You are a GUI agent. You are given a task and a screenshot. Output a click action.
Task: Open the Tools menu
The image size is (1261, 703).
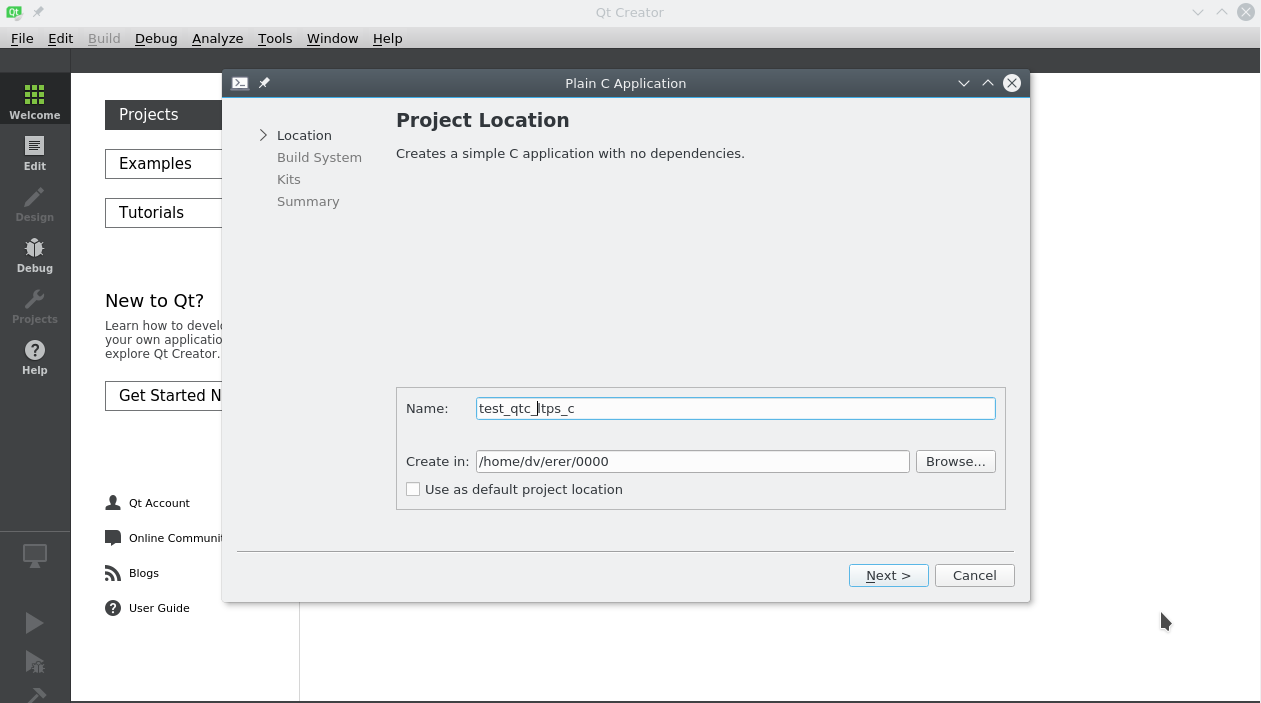pyautogui.click(x=275, y=38)
